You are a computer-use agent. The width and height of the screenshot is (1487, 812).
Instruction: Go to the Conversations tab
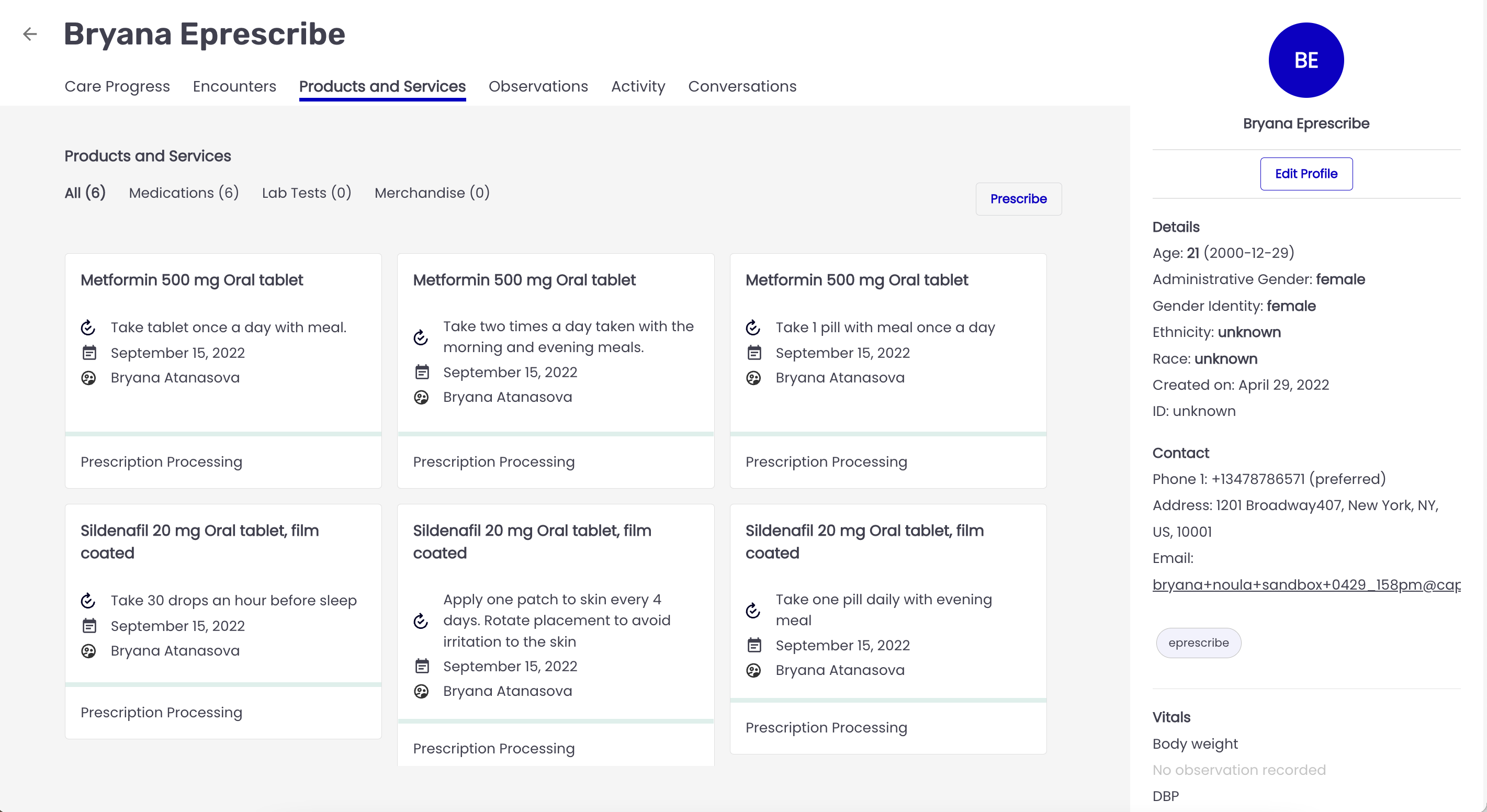point(742,86)
